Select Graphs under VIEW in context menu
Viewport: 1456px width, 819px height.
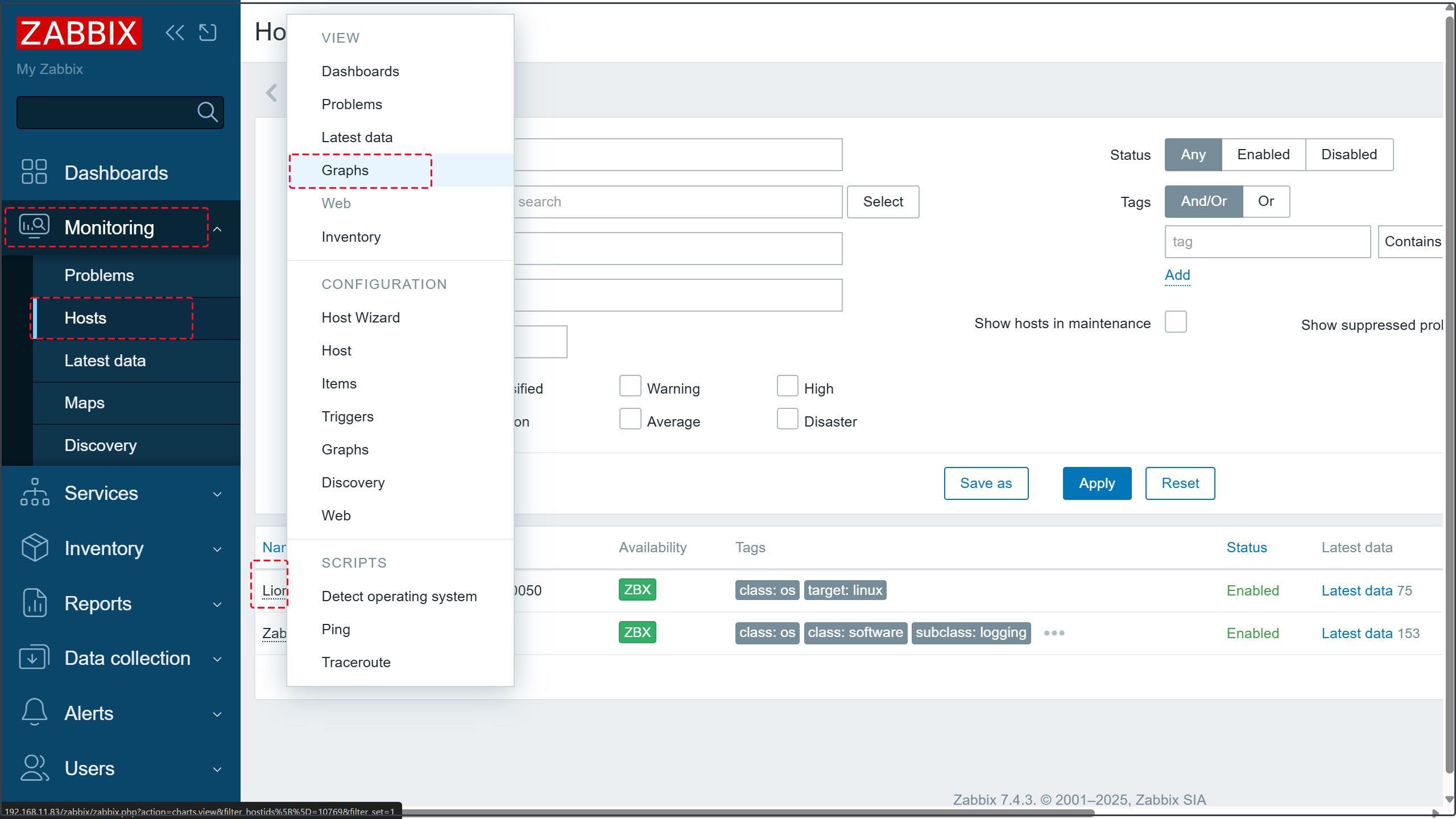coord(345,170)
